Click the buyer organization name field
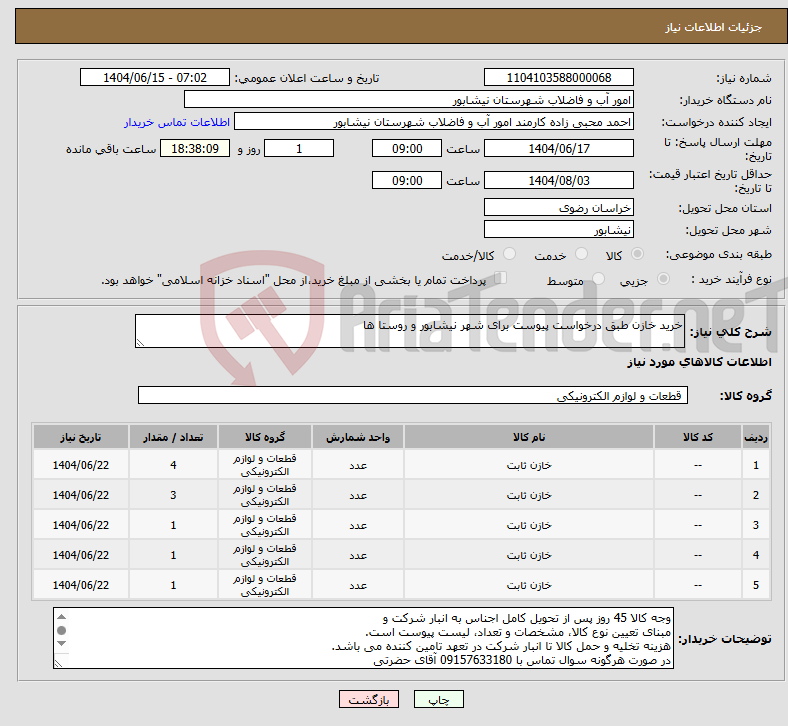The height and width of the screenshot is (726, 788). (409, 99)
